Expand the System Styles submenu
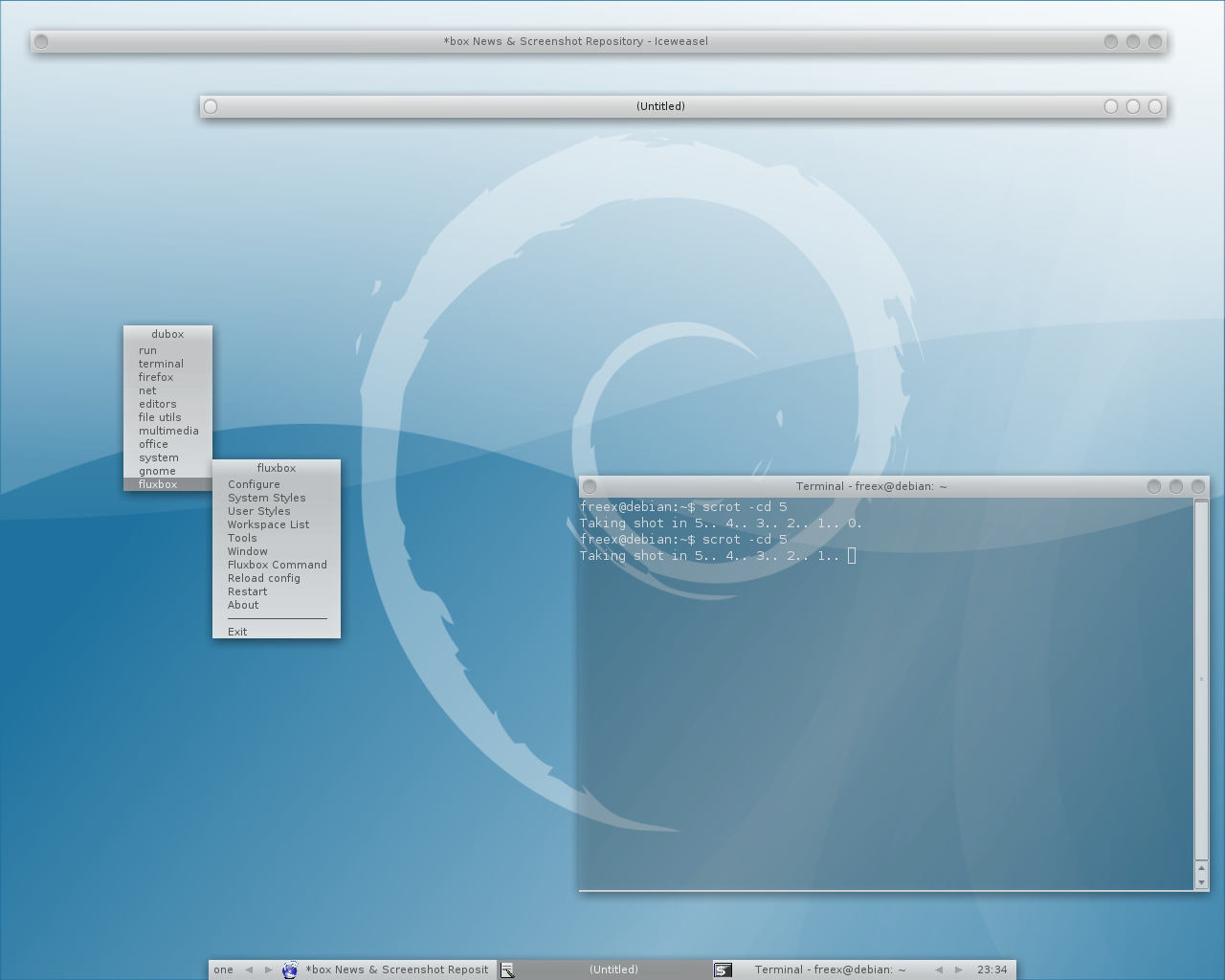The height and width of the screenshot is (980, 1225). click(x=267, y=498)
